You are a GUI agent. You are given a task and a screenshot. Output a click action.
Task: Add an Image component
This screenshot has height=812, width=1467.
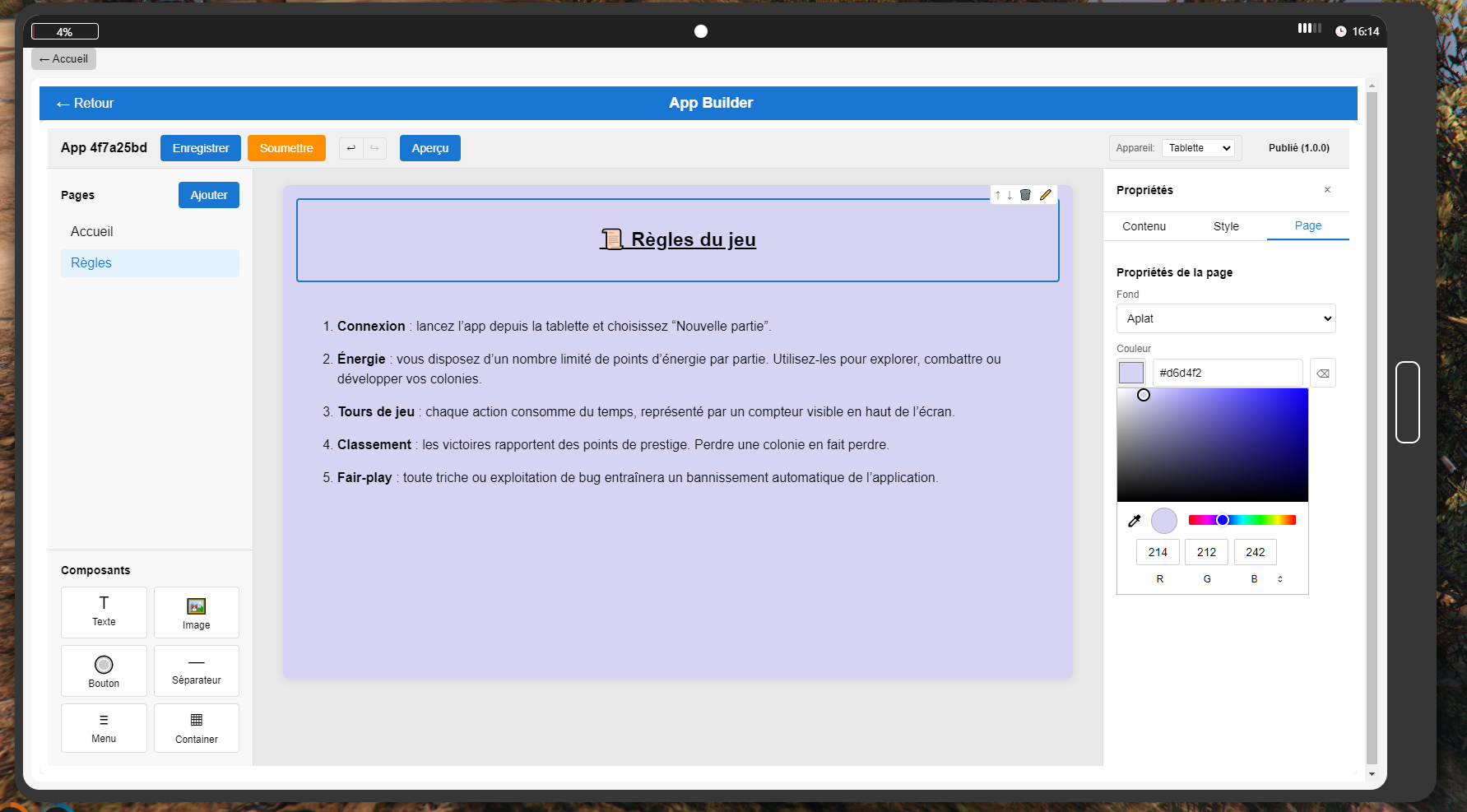click(x=196, y=612)
